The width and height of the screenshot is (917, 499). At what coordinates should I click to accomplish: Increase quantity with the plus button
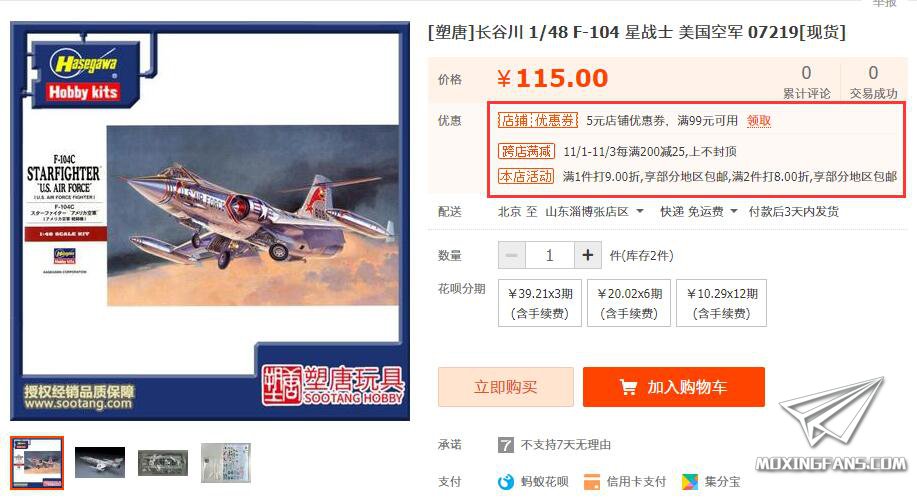(587, 255)
